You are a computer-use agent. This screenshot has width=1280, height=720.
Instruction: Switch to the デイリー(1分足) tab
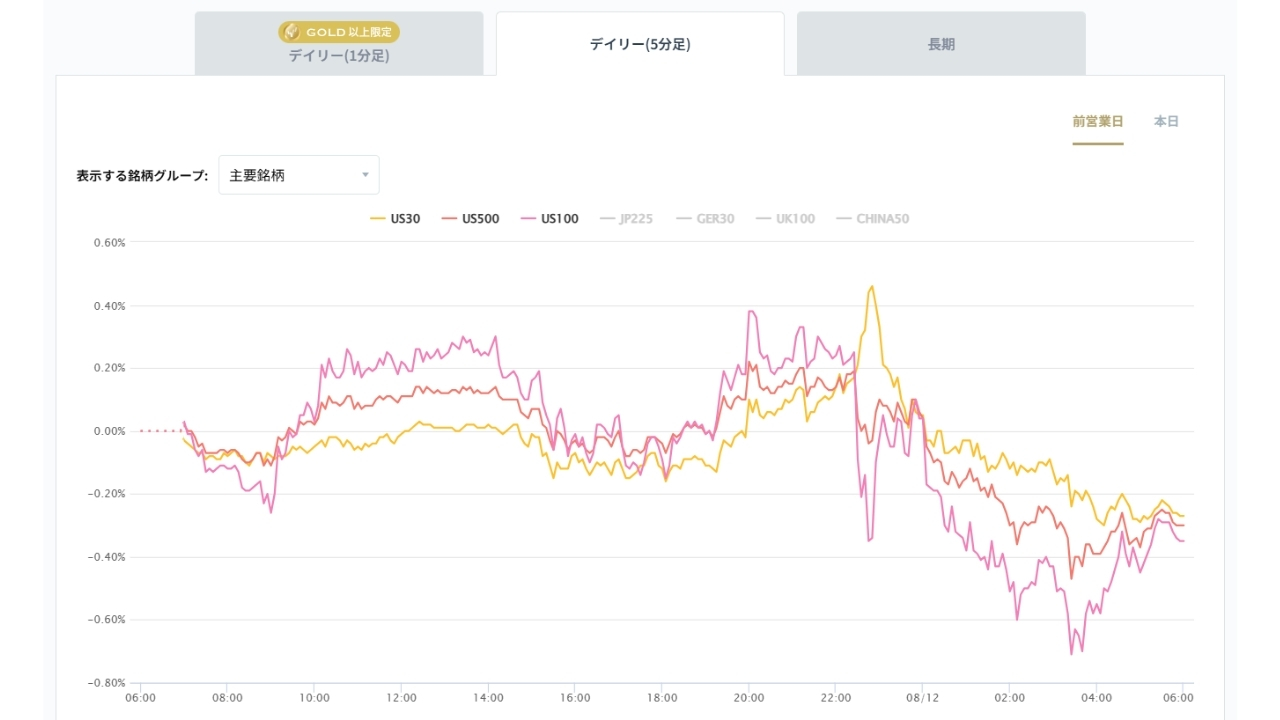point(339,44)
